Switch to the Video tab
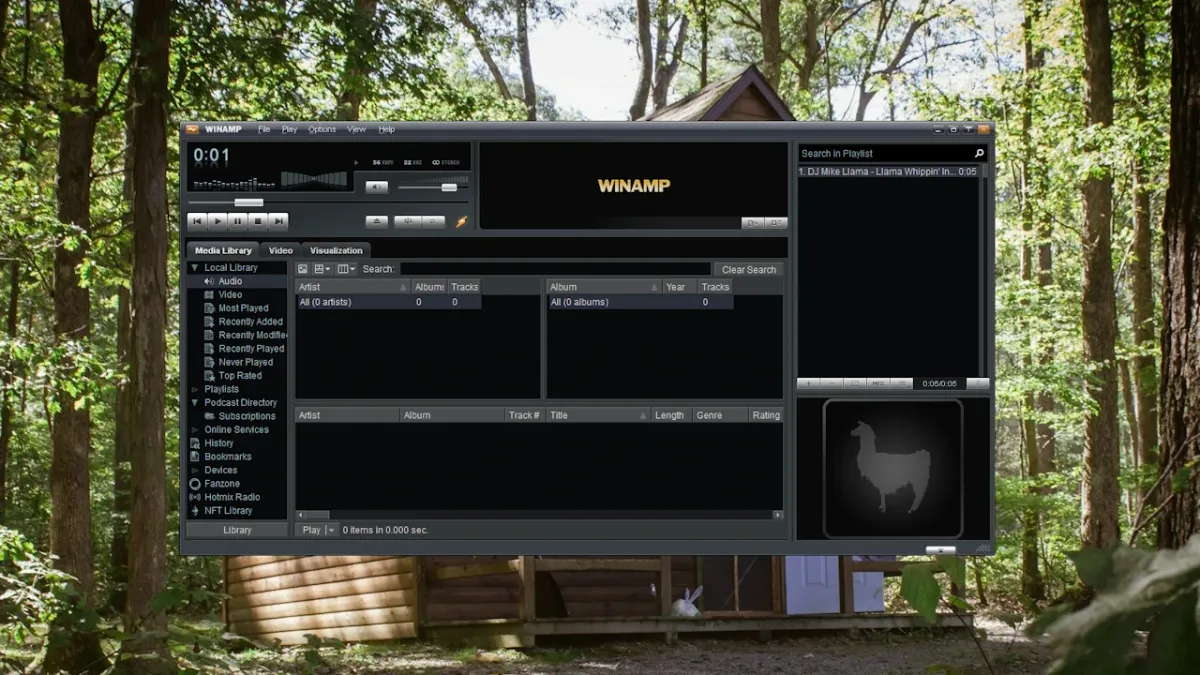The height and width of the screenshot is (675, 1200). pyautogui.click(x=281, y=250)
